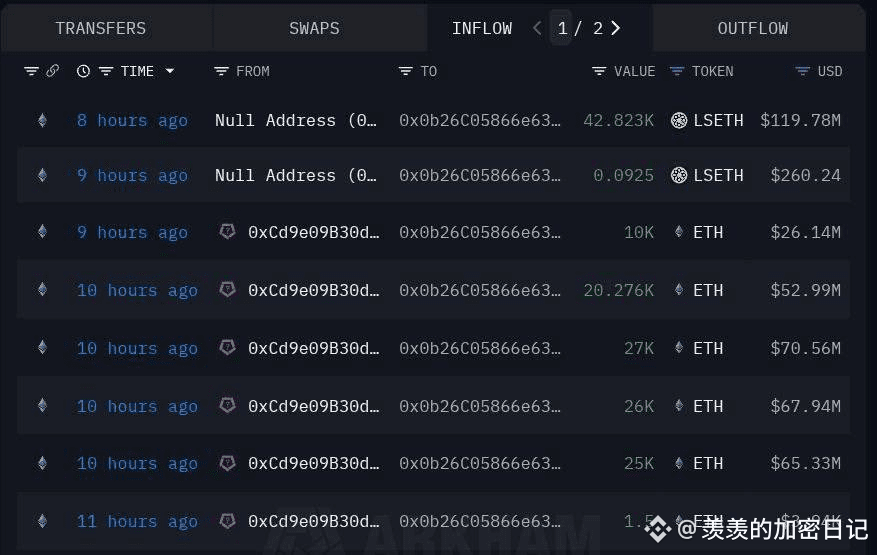The image size is (877, 555).
Task: Click the $119.78M USD amount
Action: click(800, 120)
